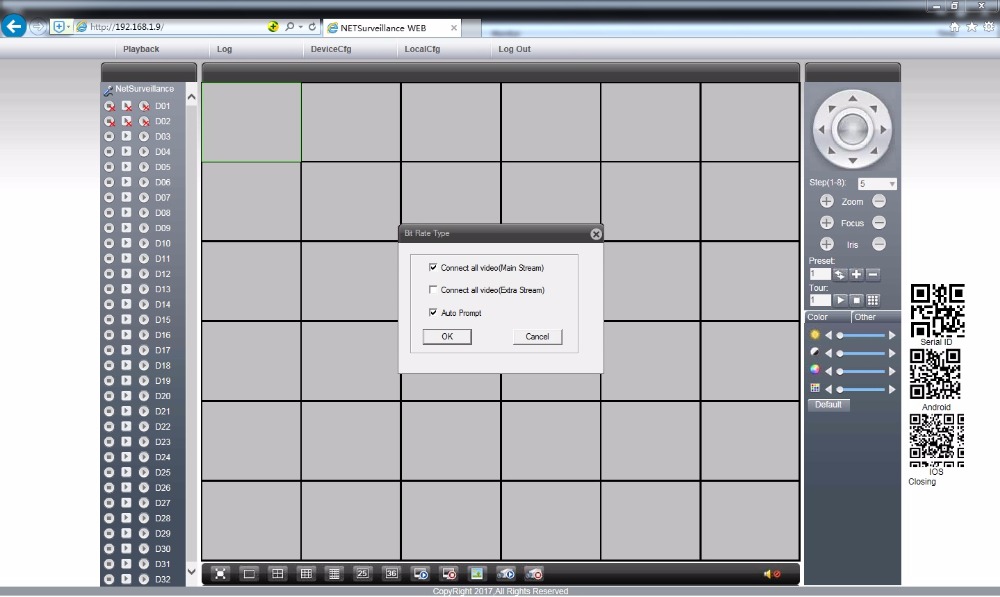Viewport: 1000px width, 597px height.
Task: Open the LocalCfg menu
Action: click(x=422, y=49)
